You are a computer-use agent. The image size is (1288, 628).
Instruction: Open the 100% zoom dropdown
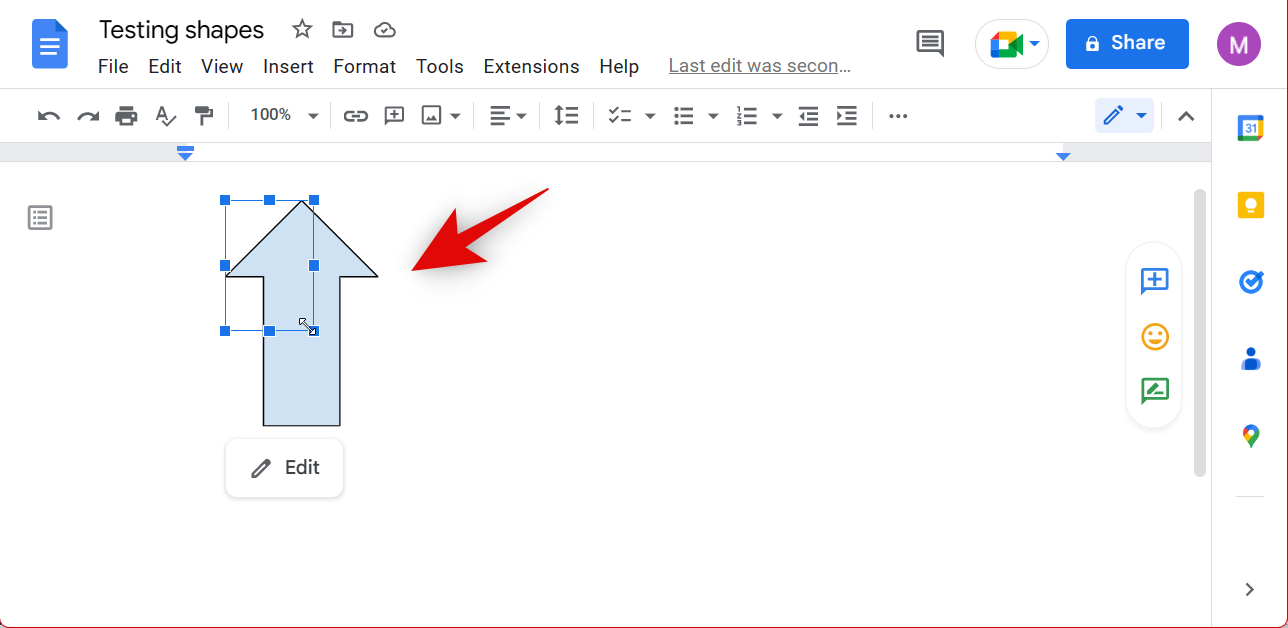[x=284, y=116]
